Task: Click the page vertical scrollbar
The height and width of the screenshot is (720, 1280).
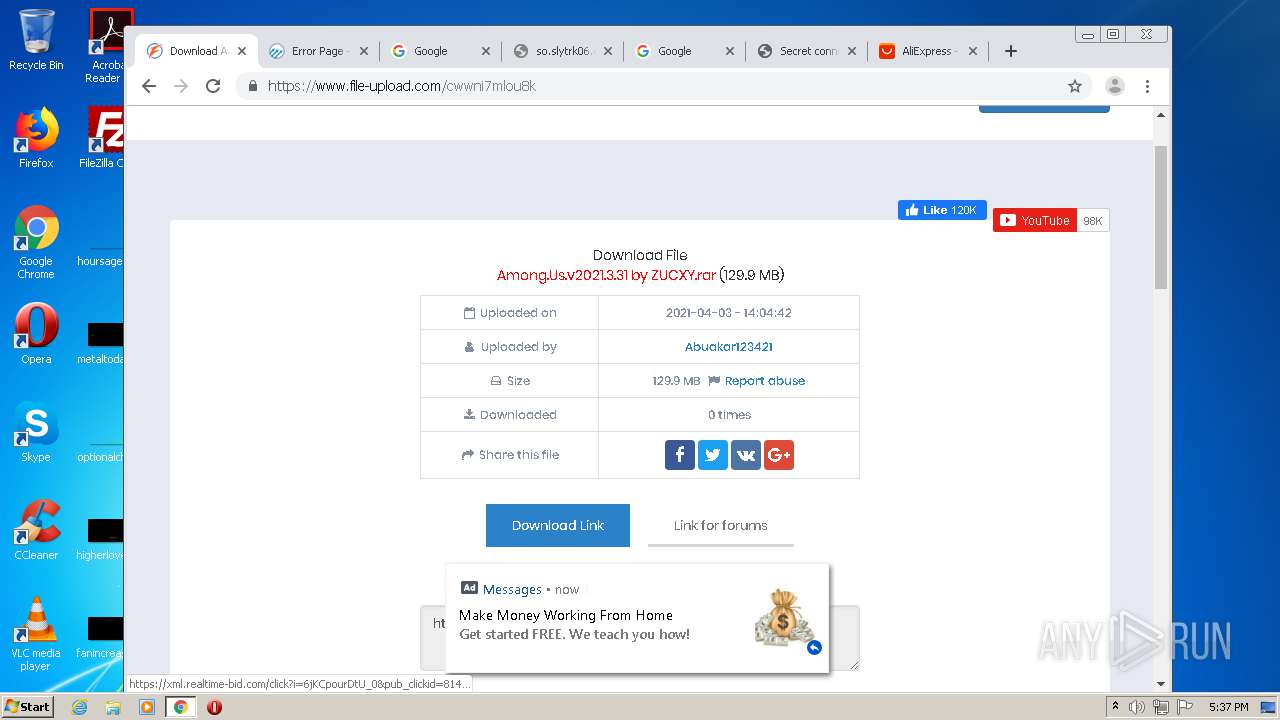Action: (x=1161, y=217)
